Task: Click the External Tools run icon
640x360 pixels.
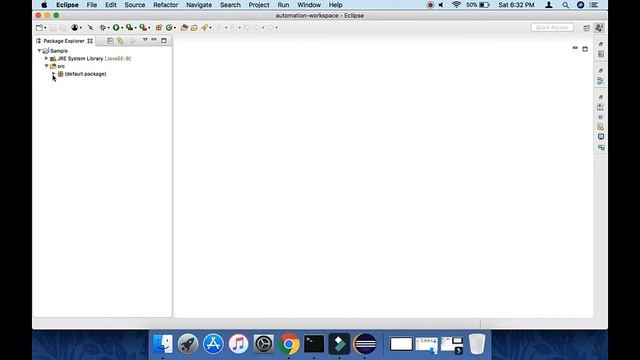Action: coord(143,28)
